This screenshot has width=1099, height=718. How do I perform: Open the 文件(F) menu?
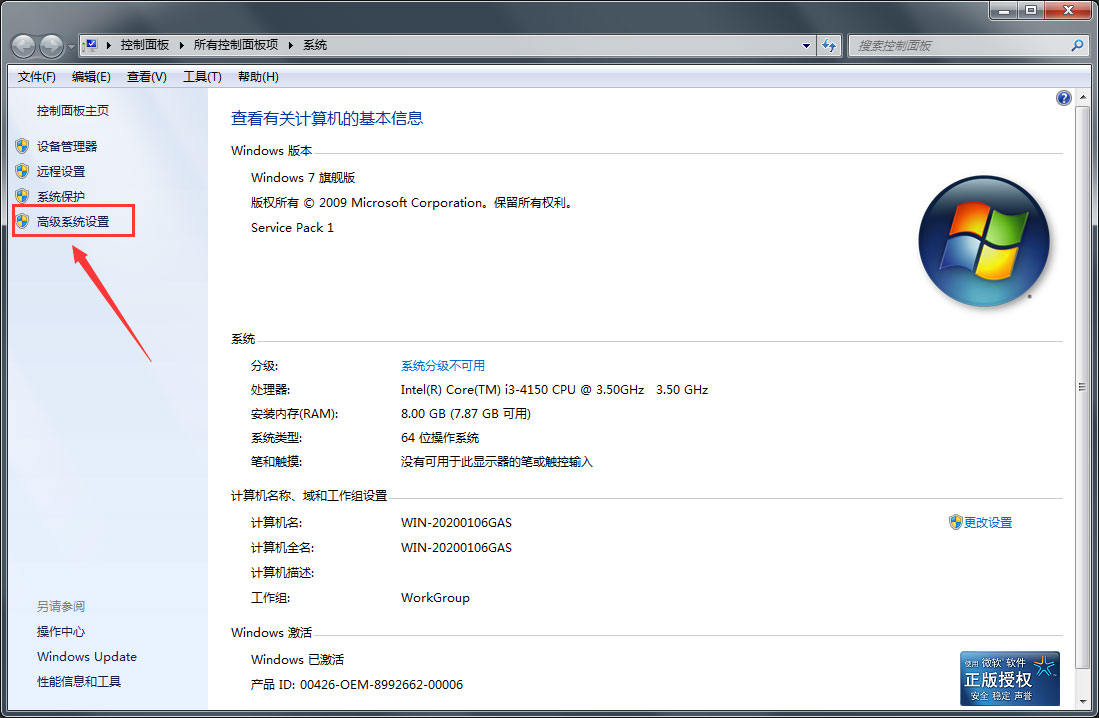[x=36, y=76]
